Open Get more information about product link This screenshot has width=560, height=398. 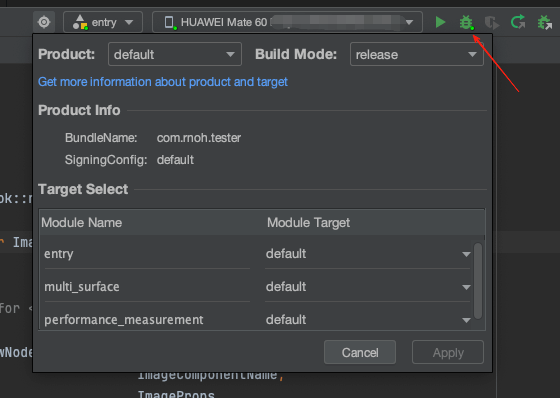[162, 82]
